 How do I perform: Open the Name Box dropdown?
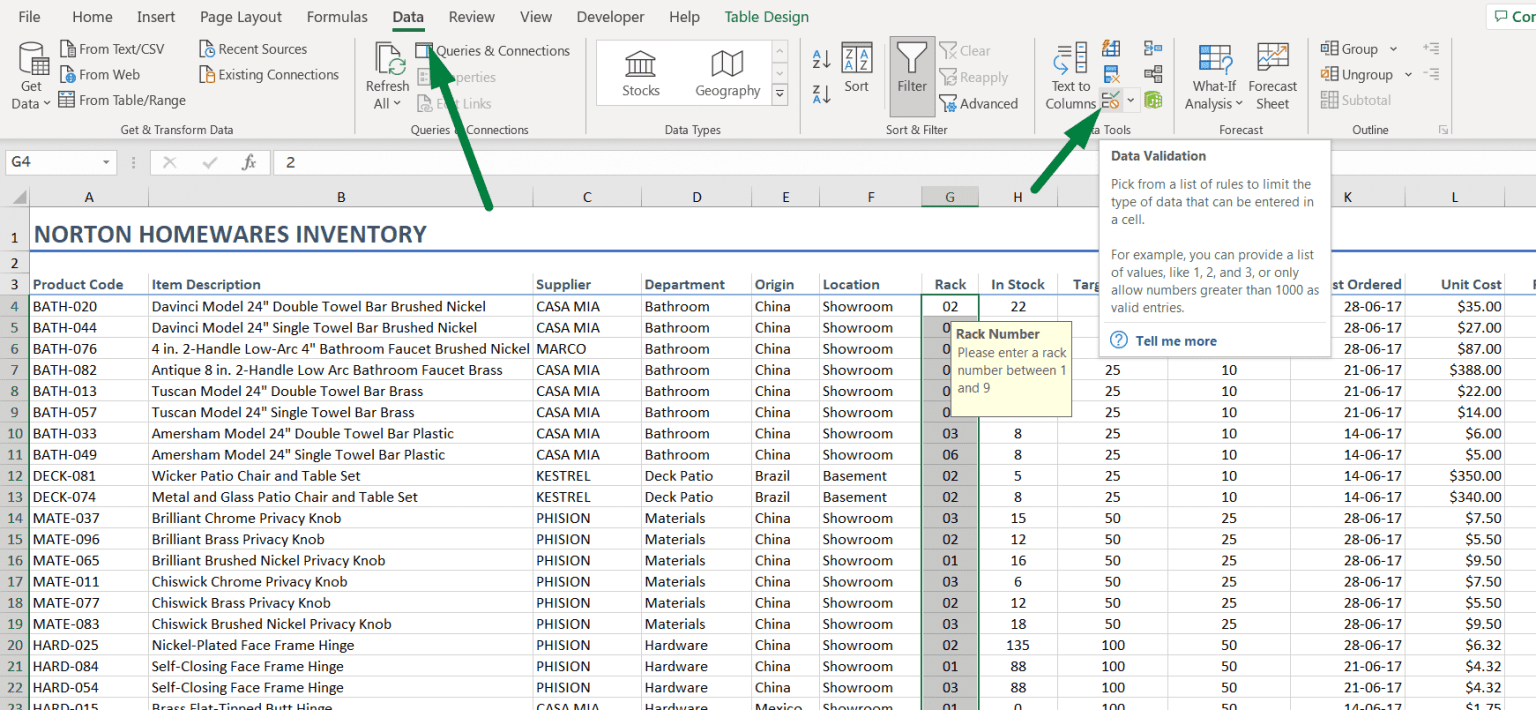106,162
